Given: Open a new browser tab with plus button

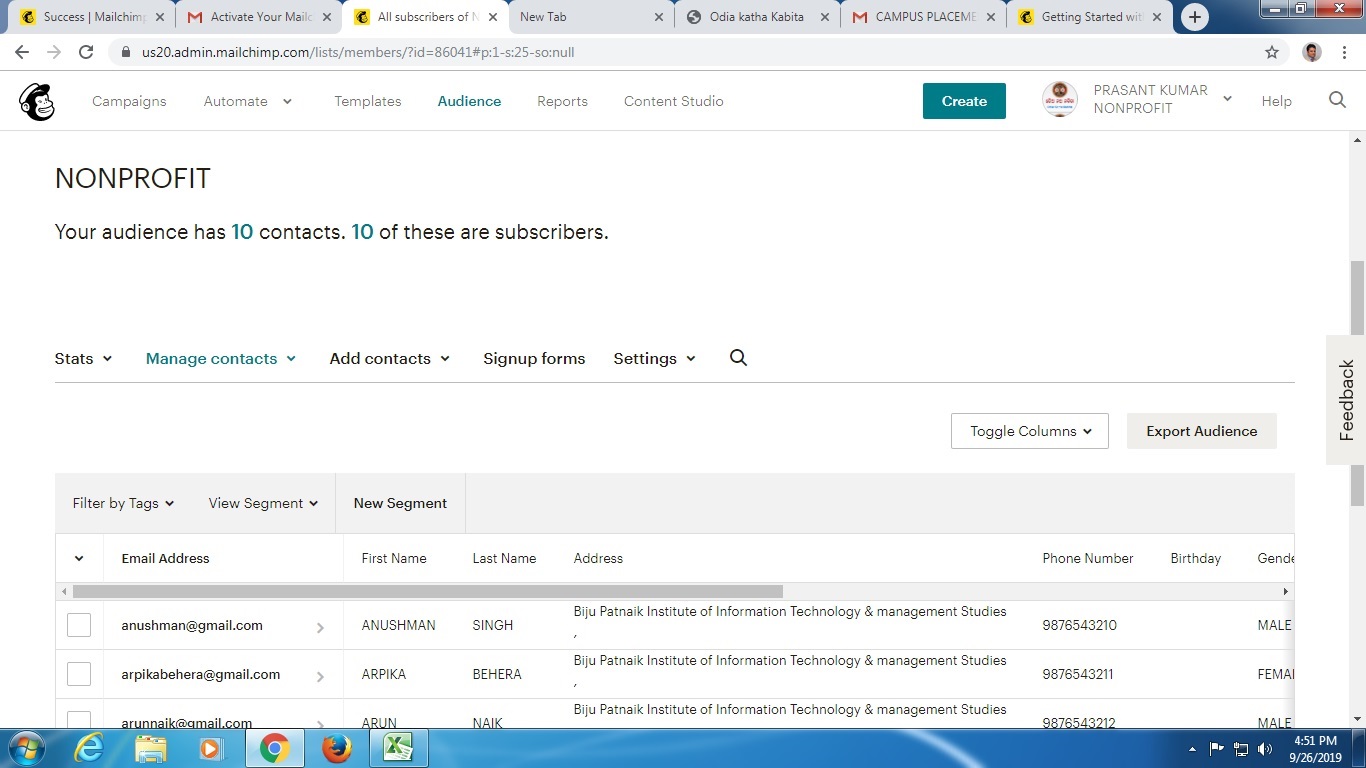Looking at the screenshot, I should coord(1194,17).
